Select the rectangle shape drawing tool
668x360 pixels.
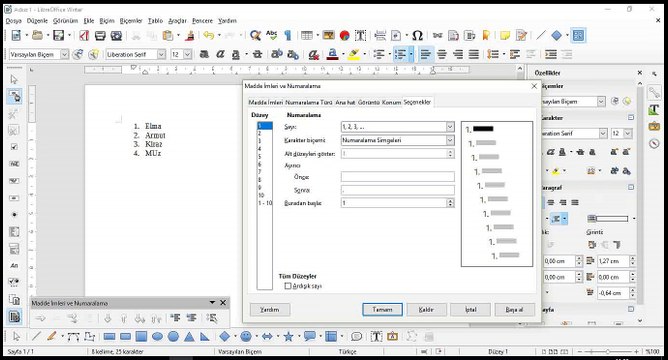coord(109,337)
